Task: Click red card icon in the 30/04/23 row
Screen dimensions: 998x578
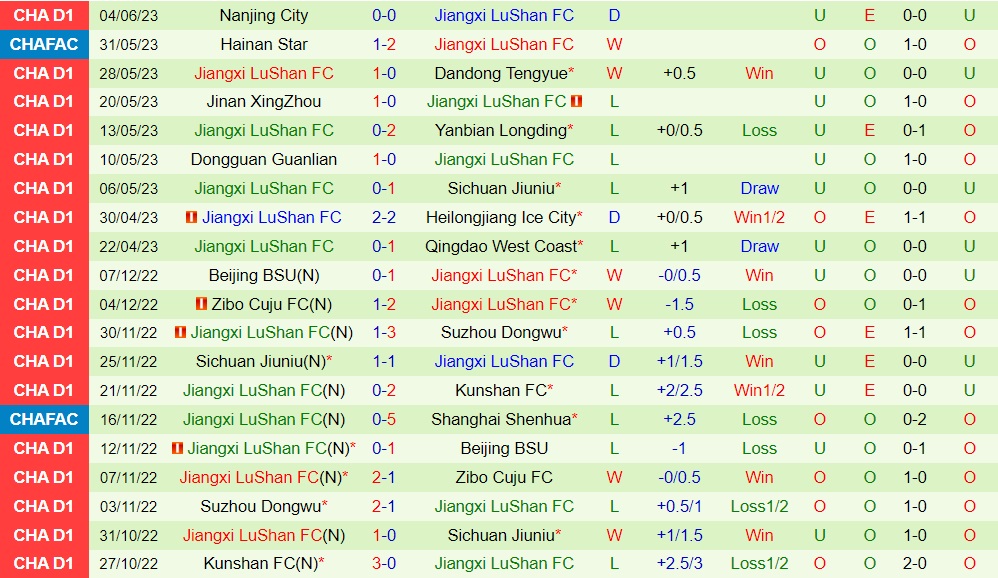Action: click(x=191, y=217)
